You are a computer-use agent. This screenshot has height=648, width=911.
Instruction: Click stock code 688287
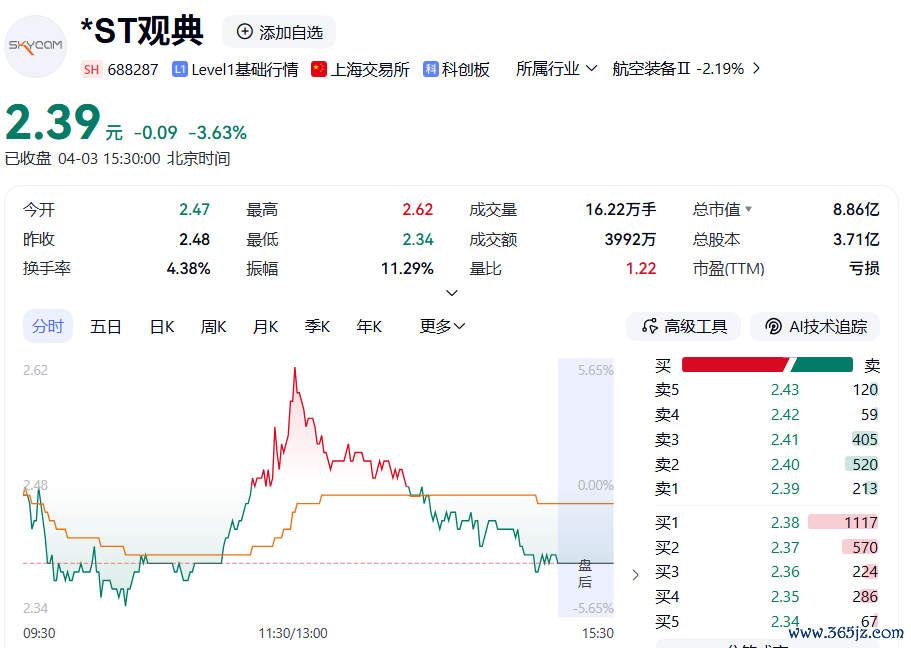(x=132, y=70)
